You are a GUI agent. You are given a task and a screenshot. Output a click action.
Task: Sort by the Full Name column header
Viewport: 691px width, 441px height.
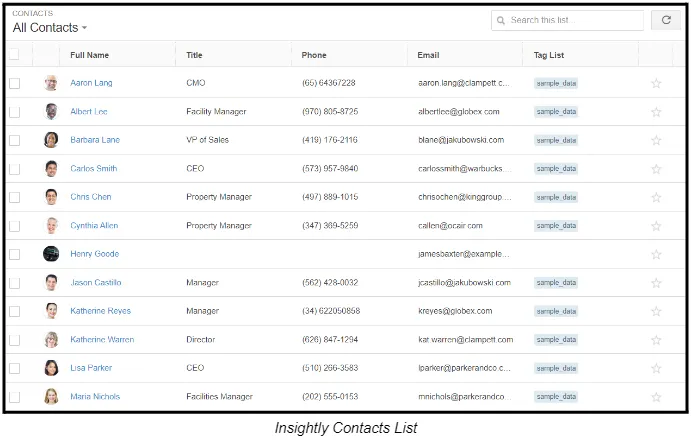tap(89, 55)
